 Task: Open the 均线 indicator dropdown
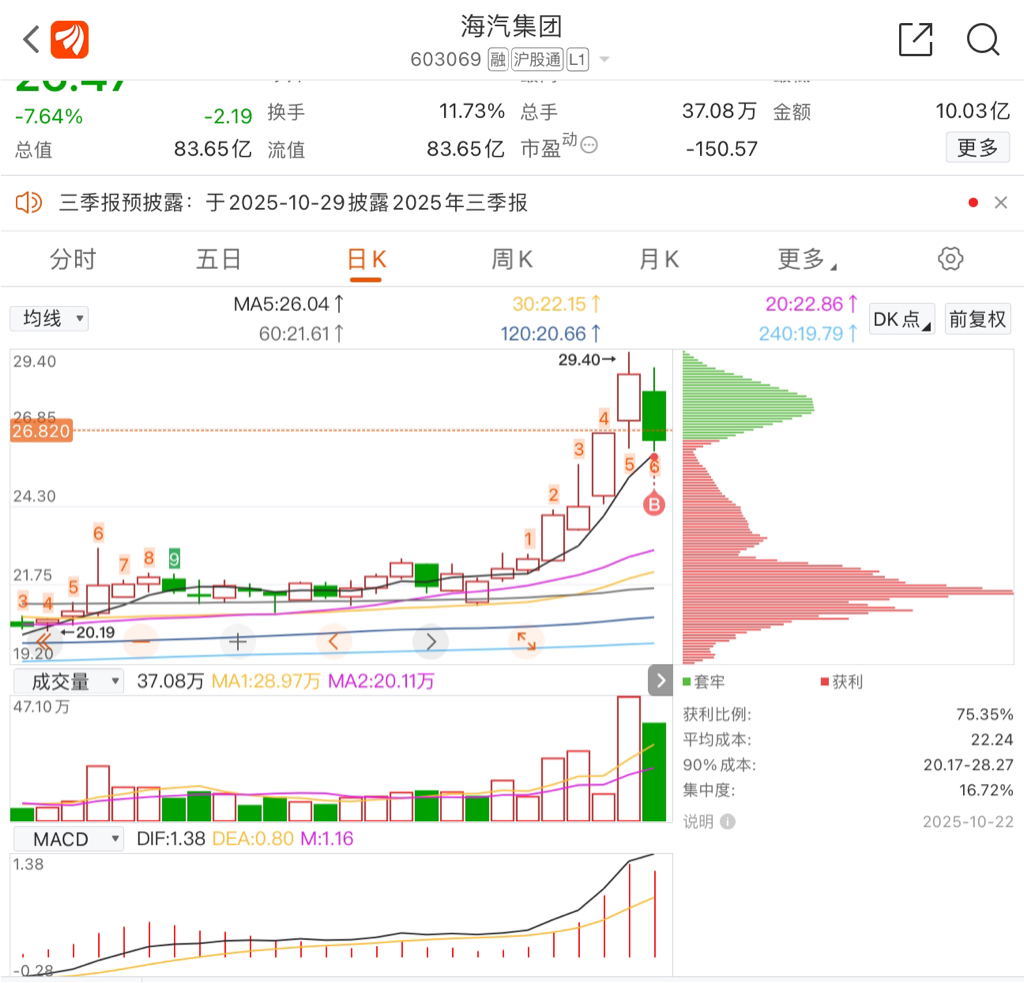[x=50, y=319]
